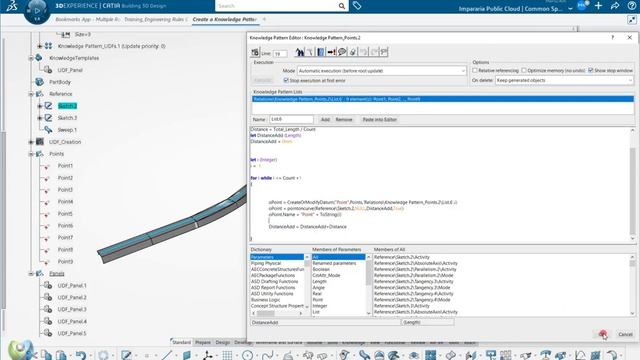Collapse the KnowledgeTemplates node

point(31,58)
